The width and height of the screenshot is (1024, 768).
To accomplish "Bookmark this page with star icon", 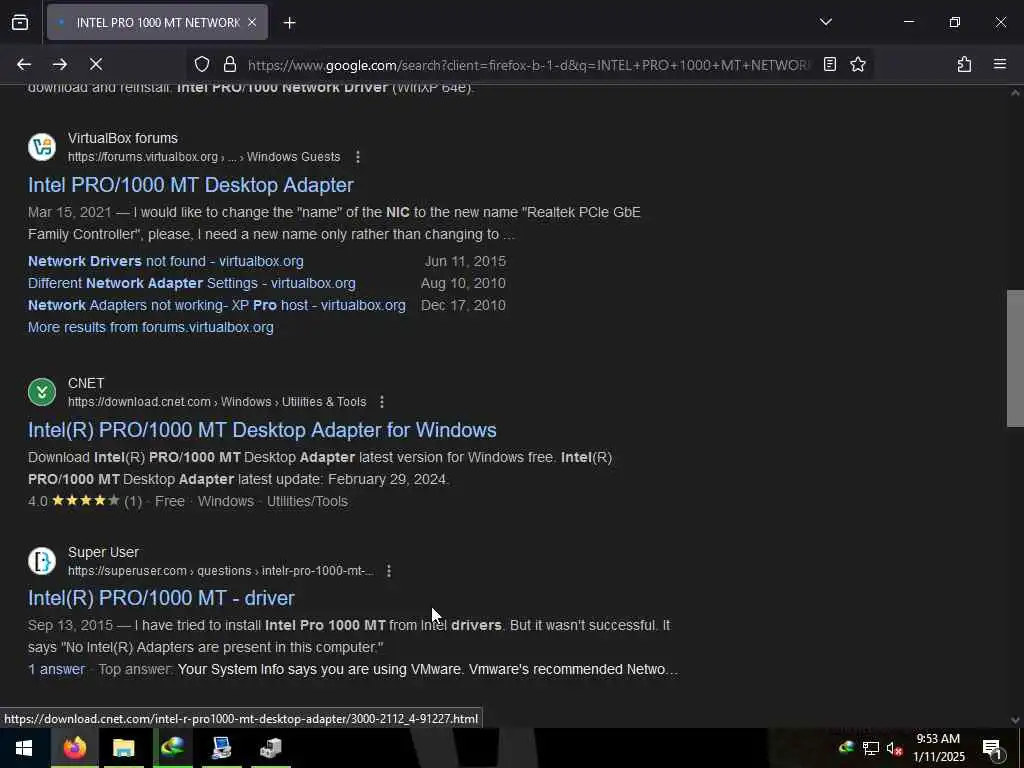I will point(857,64).
